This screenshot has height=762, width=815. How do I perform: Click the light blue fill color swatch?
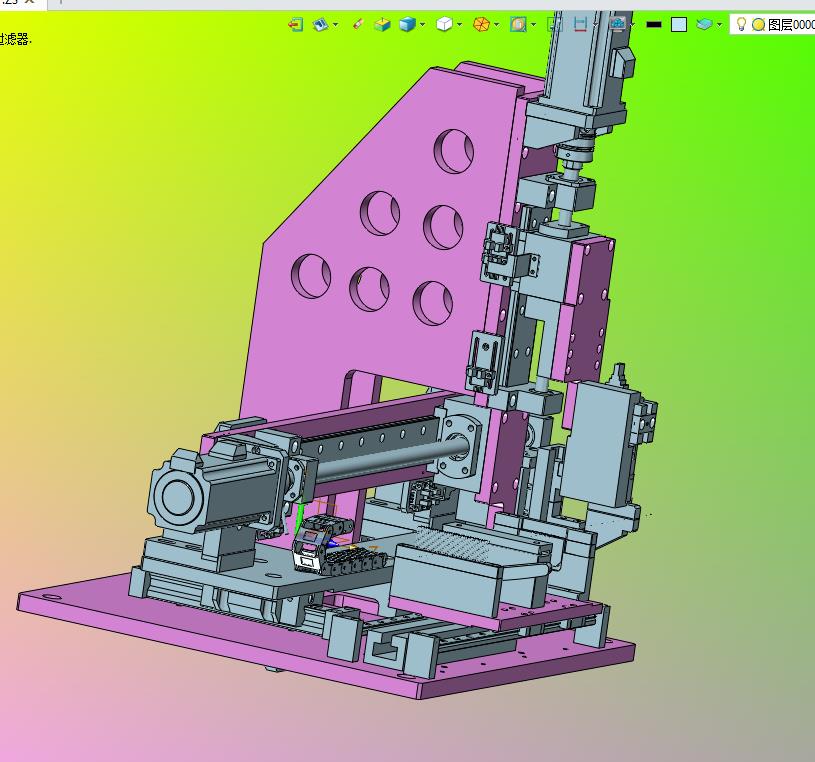point(679,24)
